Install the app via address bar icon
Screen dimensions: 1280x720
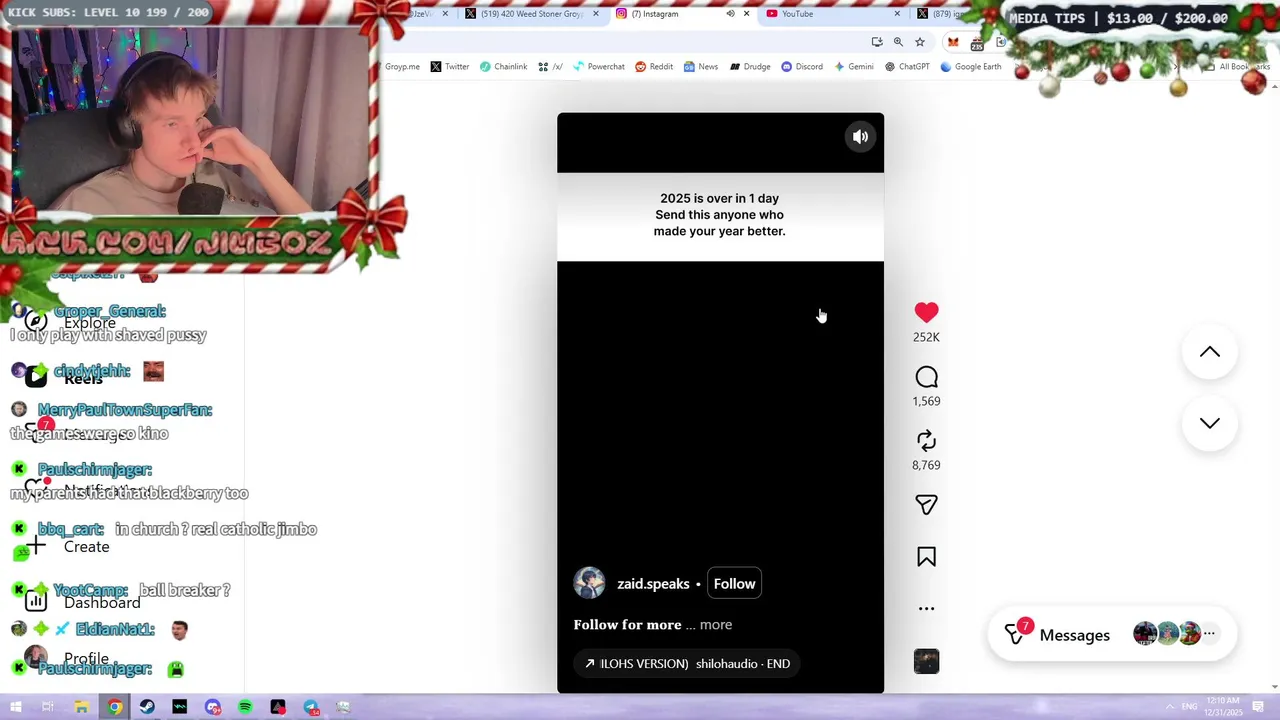pos(877,42)
